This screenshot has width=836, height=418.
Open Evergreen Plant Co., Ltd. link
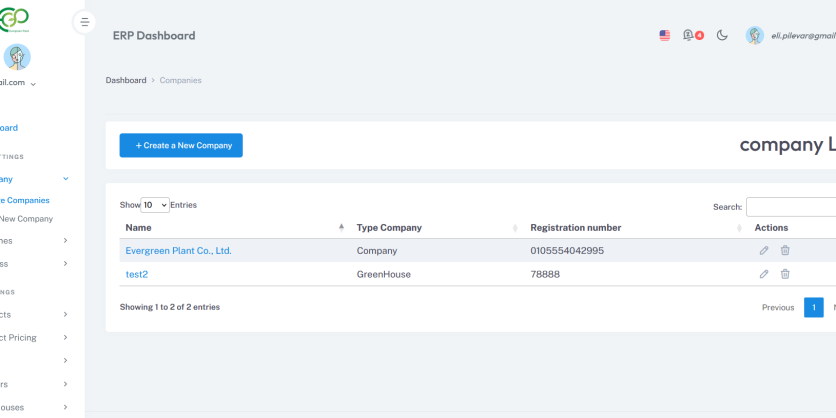click(178, 251)
